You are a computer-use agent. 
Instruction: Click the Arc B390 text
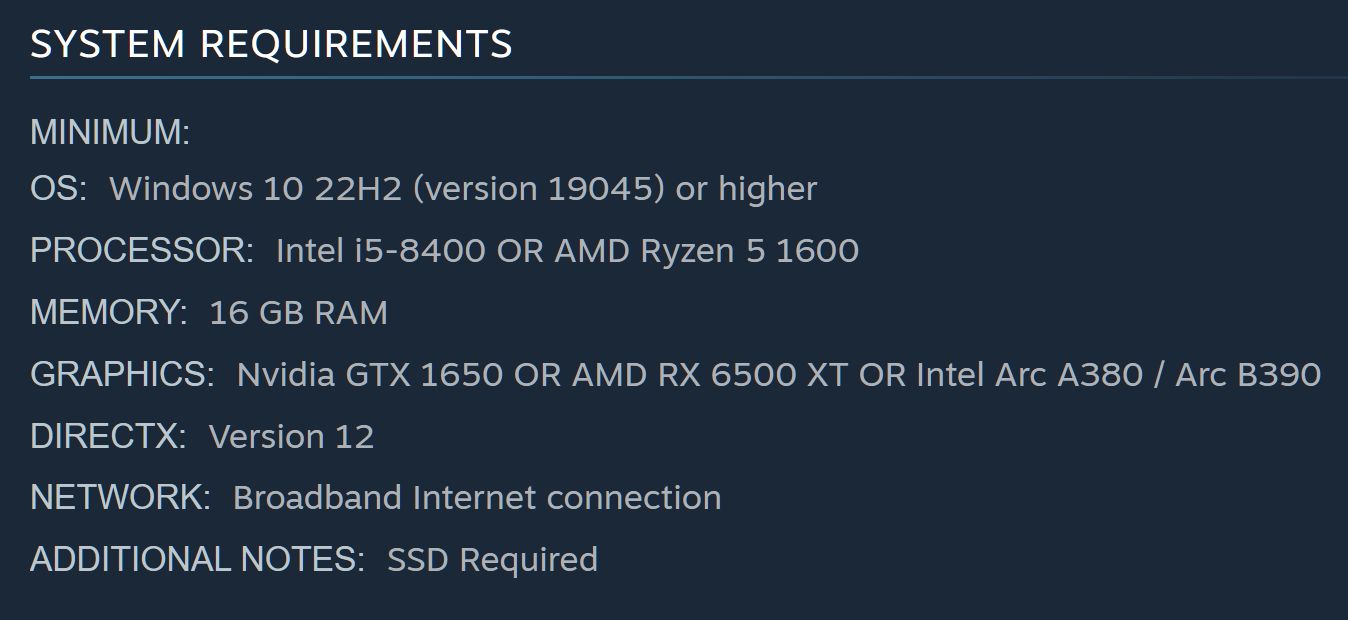pos(1247,375)
